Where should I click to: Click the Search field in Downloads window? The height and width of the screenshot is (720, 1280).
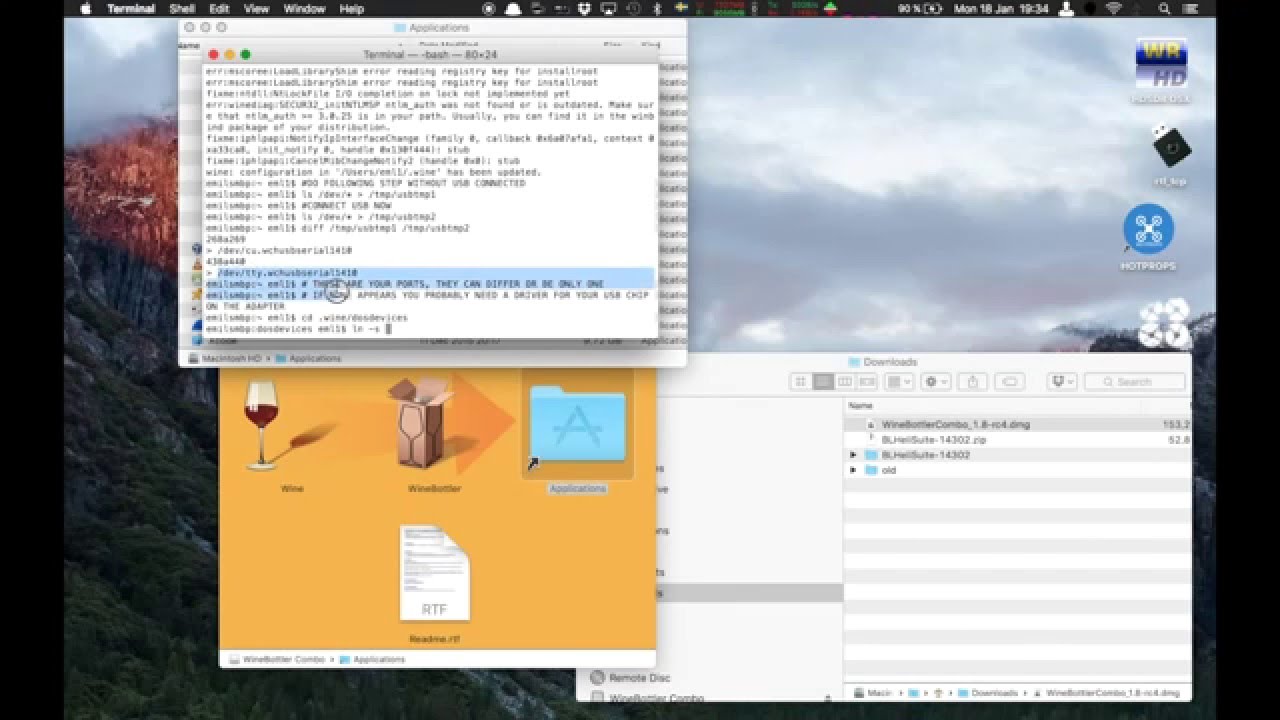(x=1135, y=382)
